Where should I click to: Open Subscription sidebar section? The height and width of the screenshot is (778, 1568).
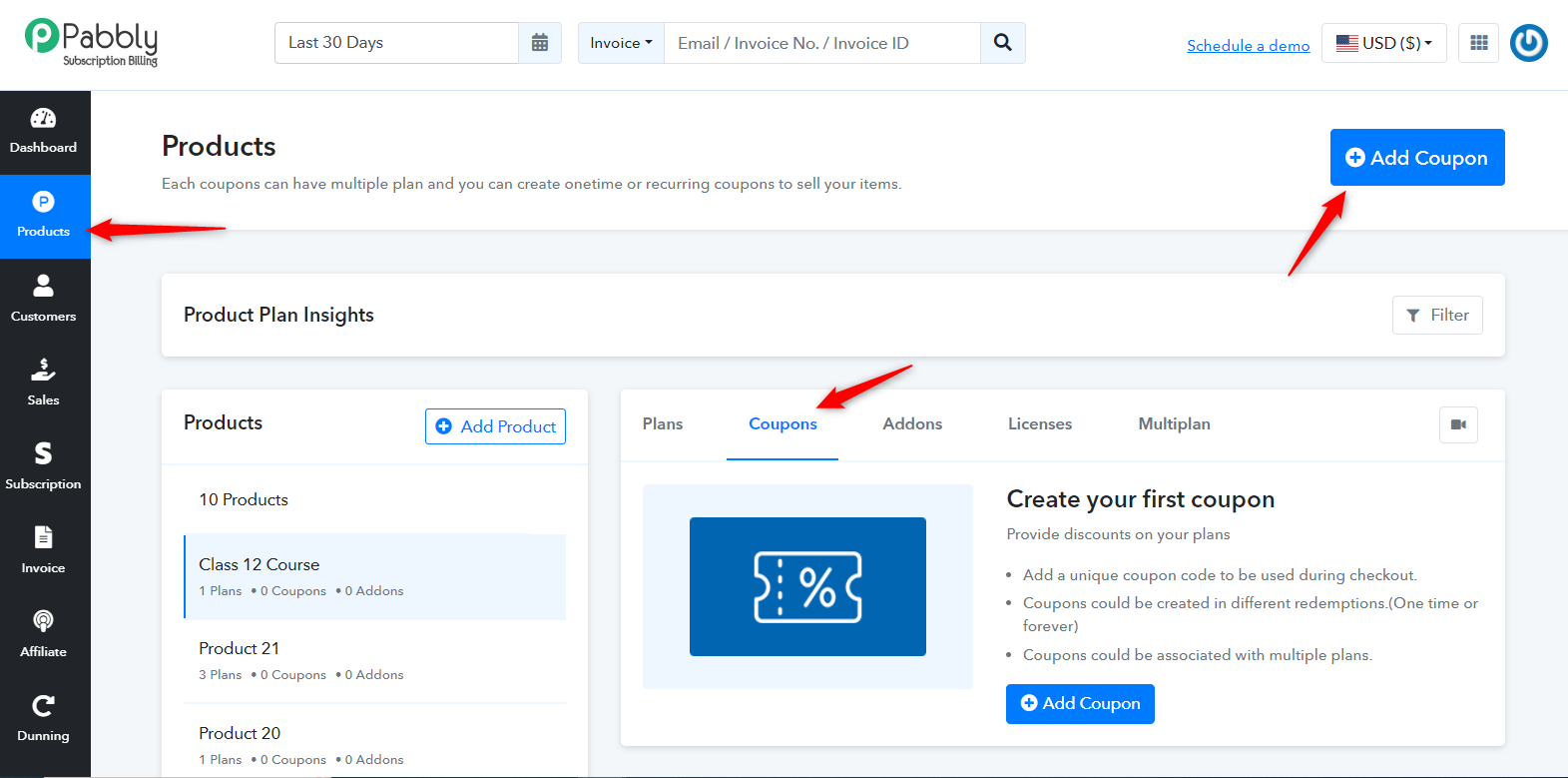[x=44, y=467]
